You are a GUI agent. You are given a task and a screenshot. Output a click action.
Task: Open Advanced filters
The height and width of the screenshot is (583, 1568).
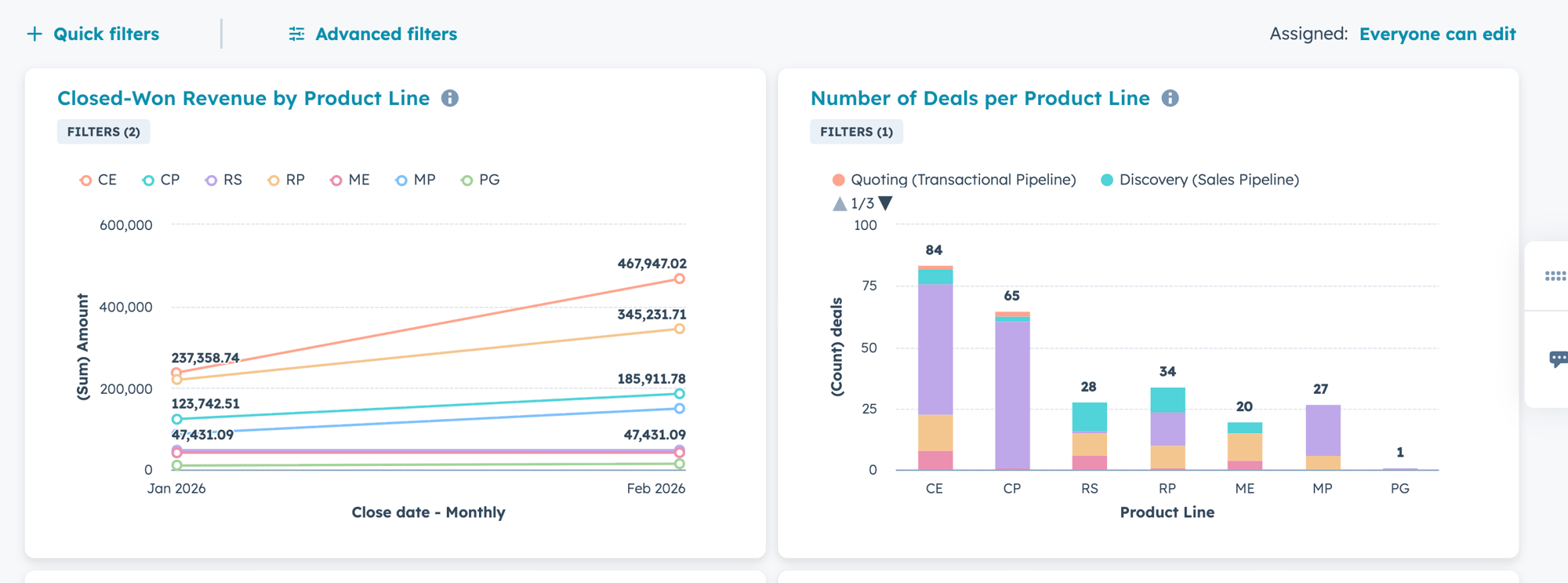pos(386,34)
